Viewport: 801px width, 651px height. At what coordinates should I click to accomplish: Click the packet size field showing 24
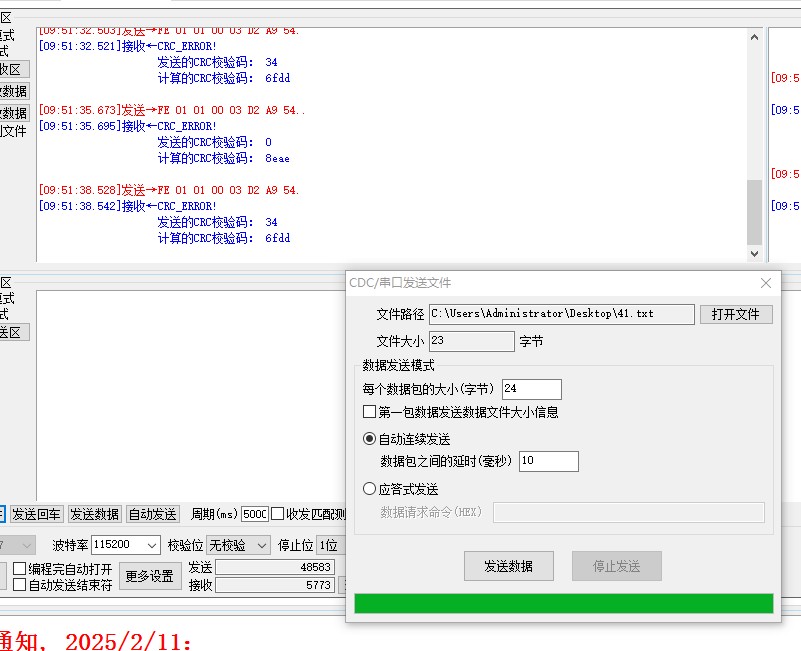(532, 389)
